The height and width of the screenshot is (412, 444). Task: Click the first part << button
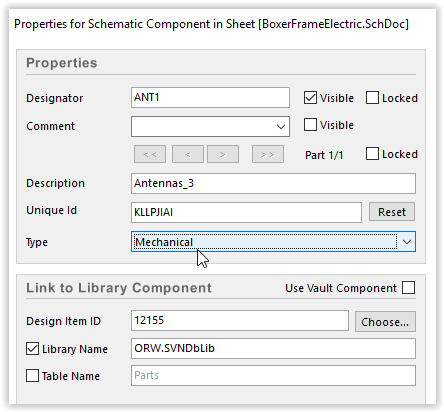click(150, 154)
